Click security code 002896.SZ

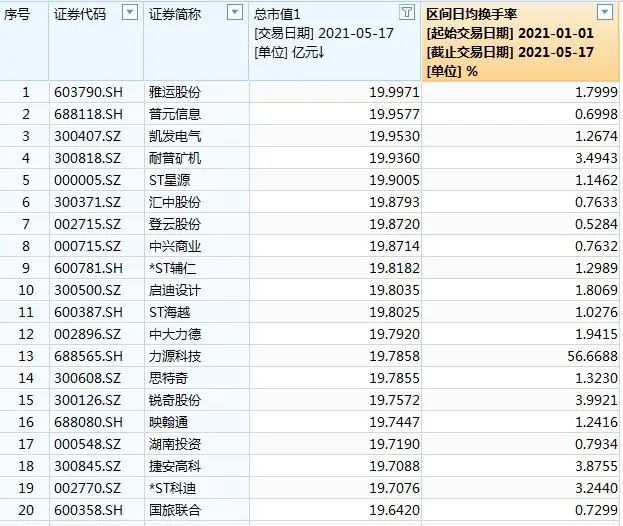pos(87,334)
